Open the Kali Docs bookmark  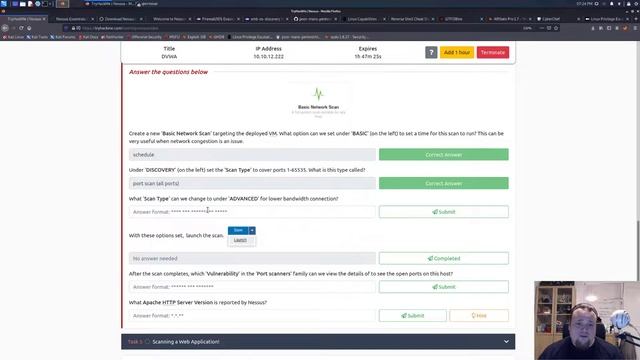pyautogui.click(x=89, y=37)
